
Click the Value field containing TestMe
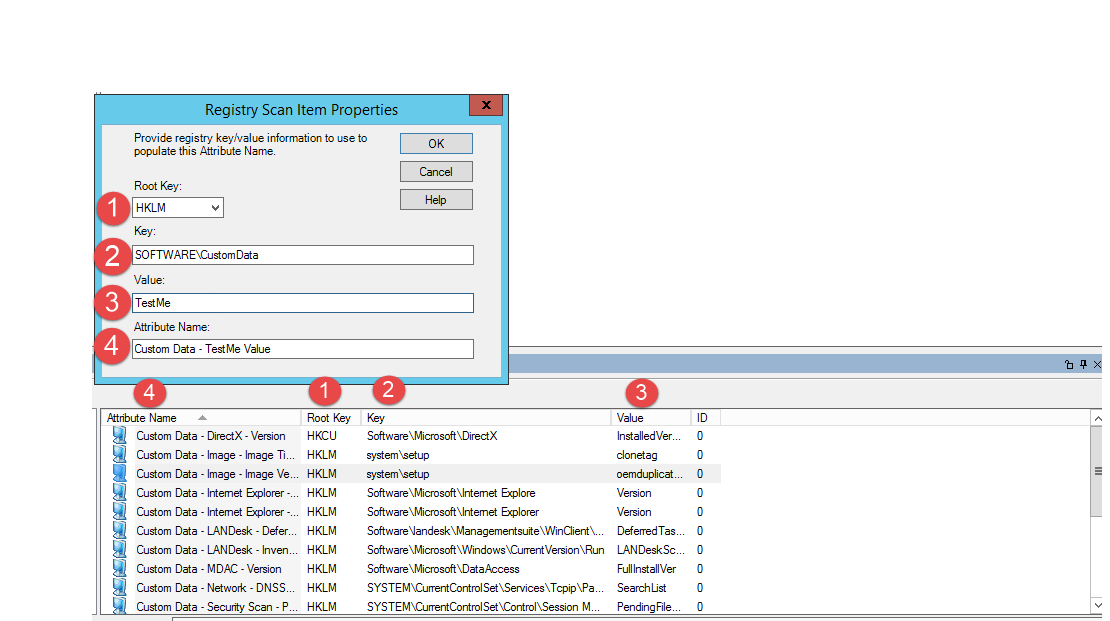(x=300, y=302)
